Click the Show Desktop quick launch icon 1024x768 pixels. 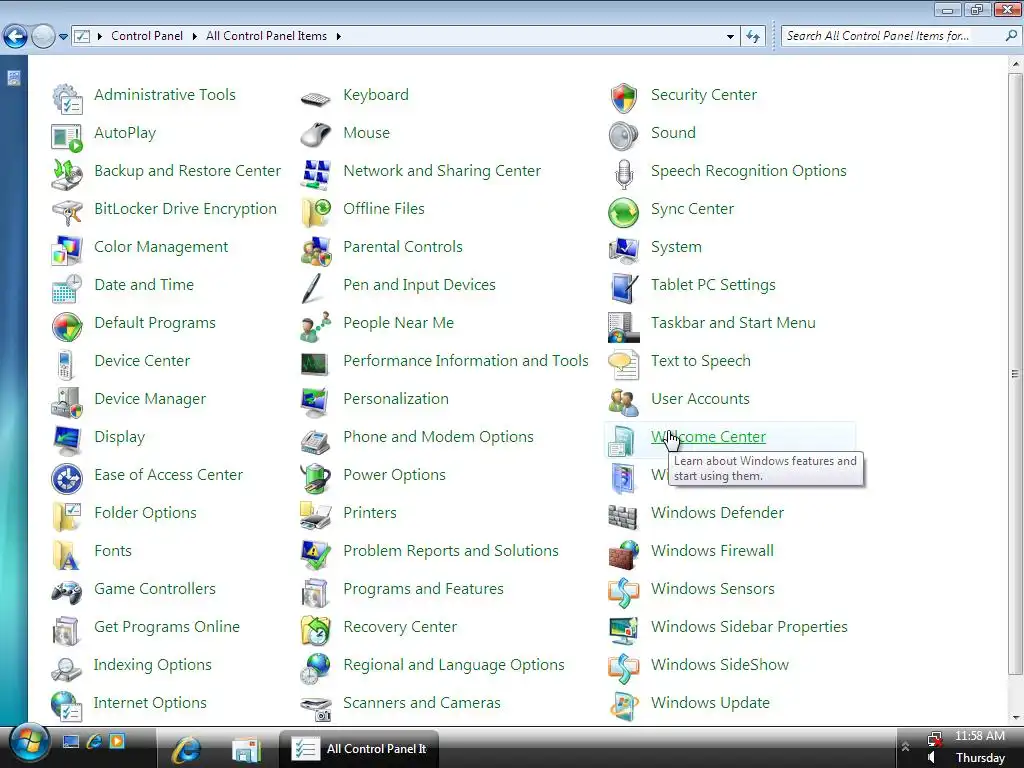(71, 741)
